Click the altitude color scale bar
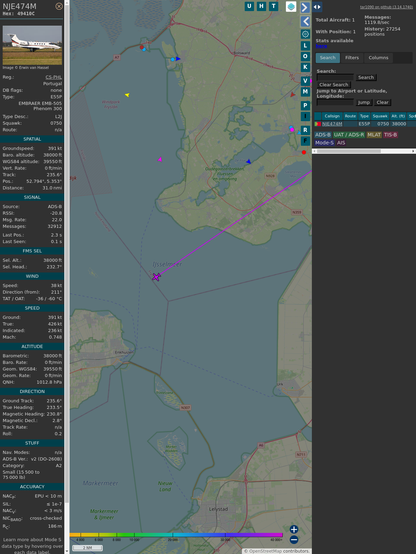The width and height of the screenshot is (416, 554). click(x=176, y=535)
